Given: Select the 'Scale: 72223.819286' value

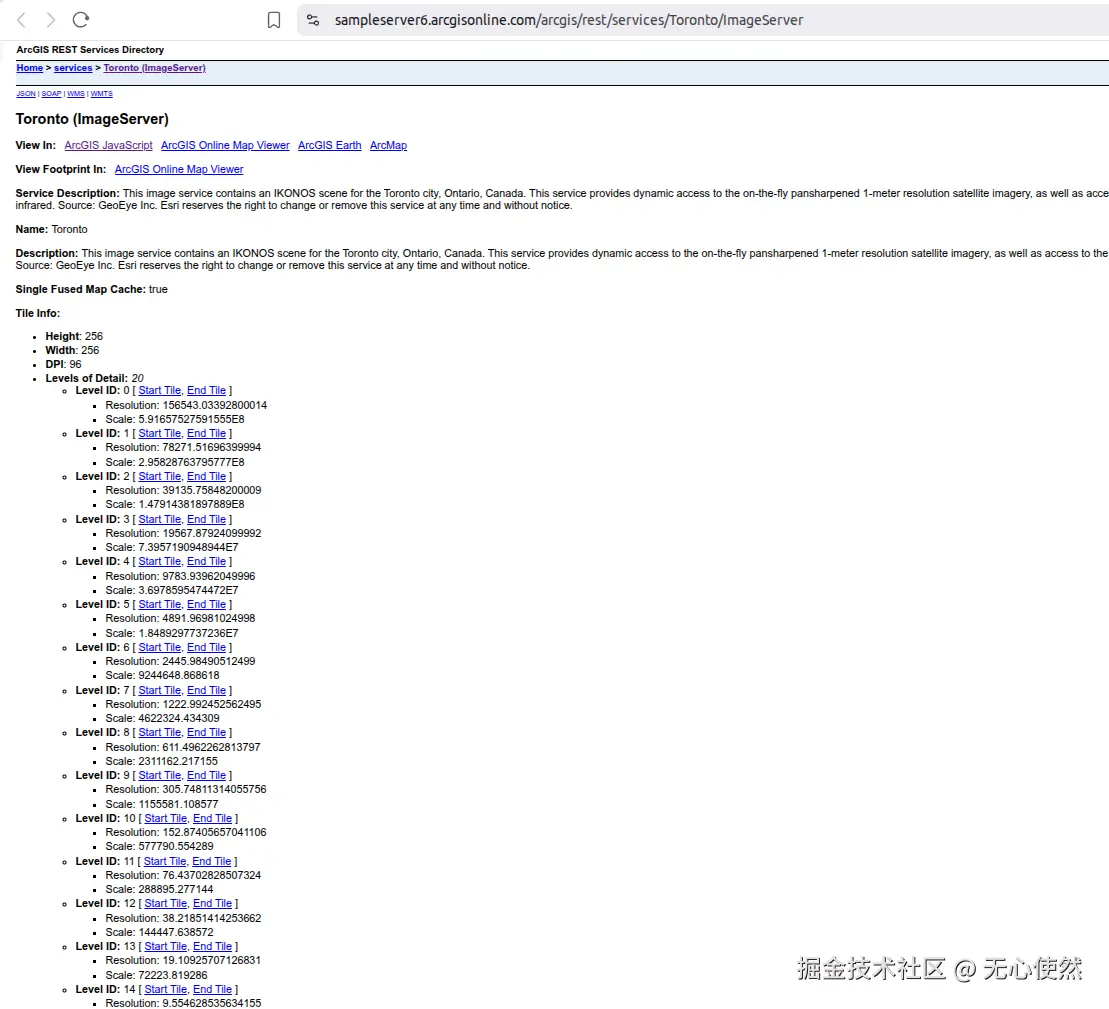Looking at the screenshot, I should pyautogui.click(x=156, y=975).
